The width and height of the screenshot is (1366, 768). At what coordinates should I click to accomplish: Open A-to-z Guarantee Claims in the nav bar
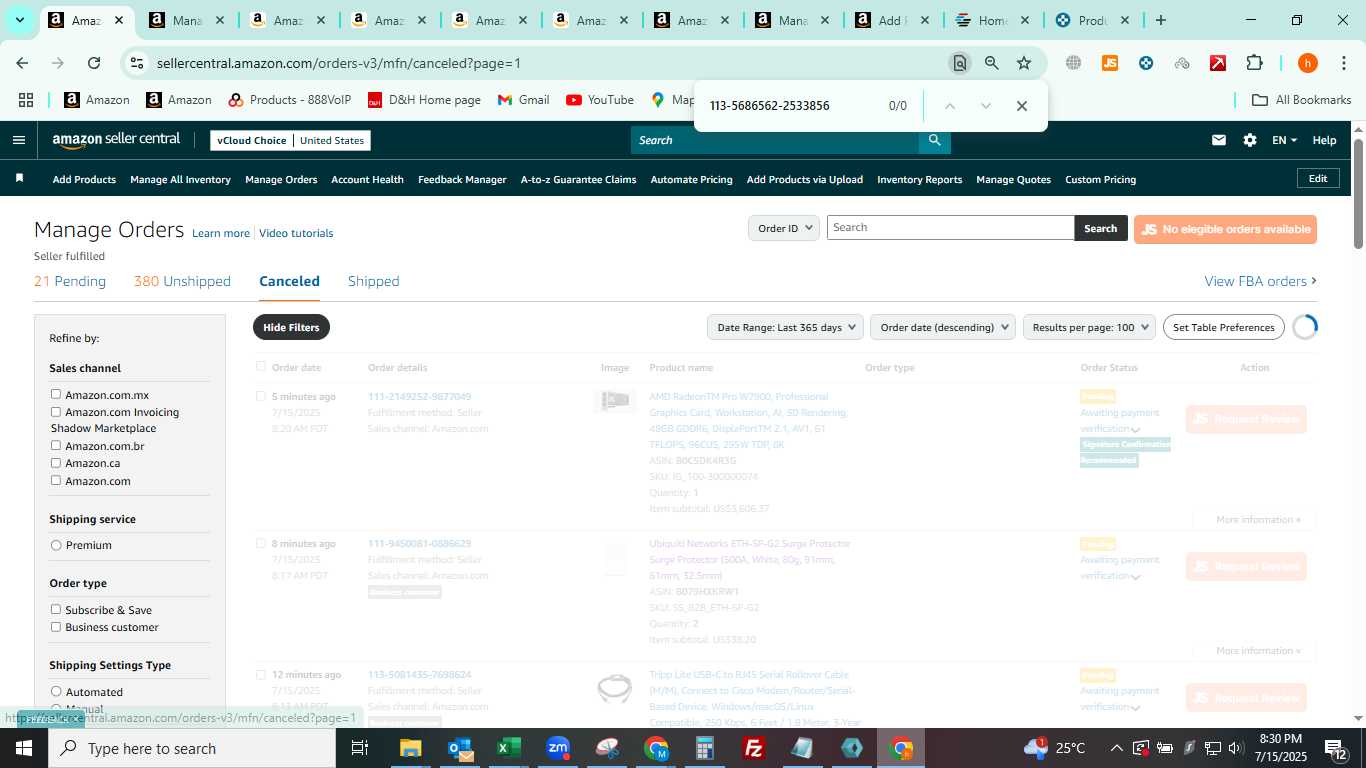coord(578,179)
